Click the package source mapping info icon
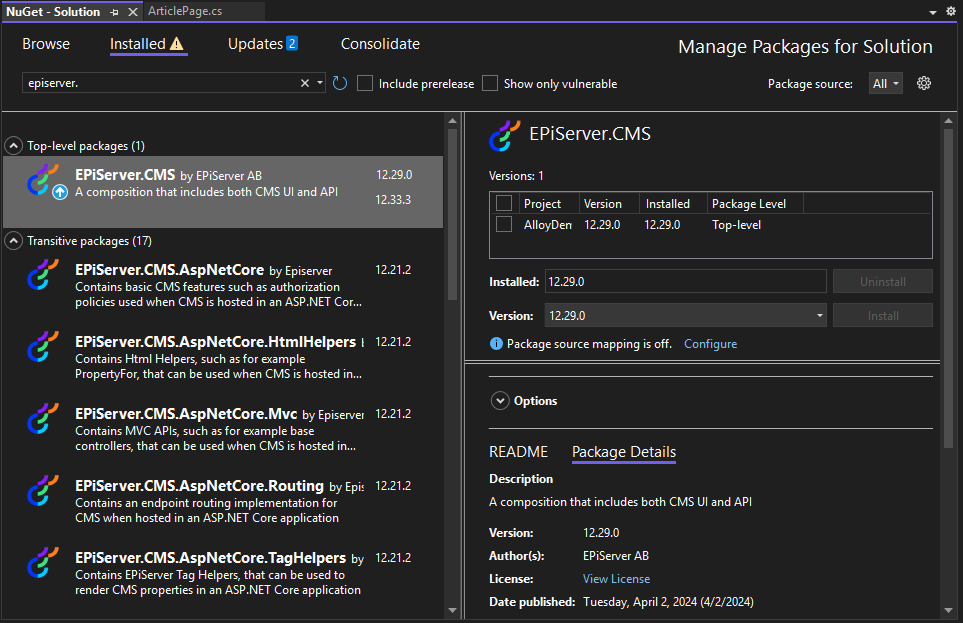Screen dimensions: 963x623 coord(496,344)
